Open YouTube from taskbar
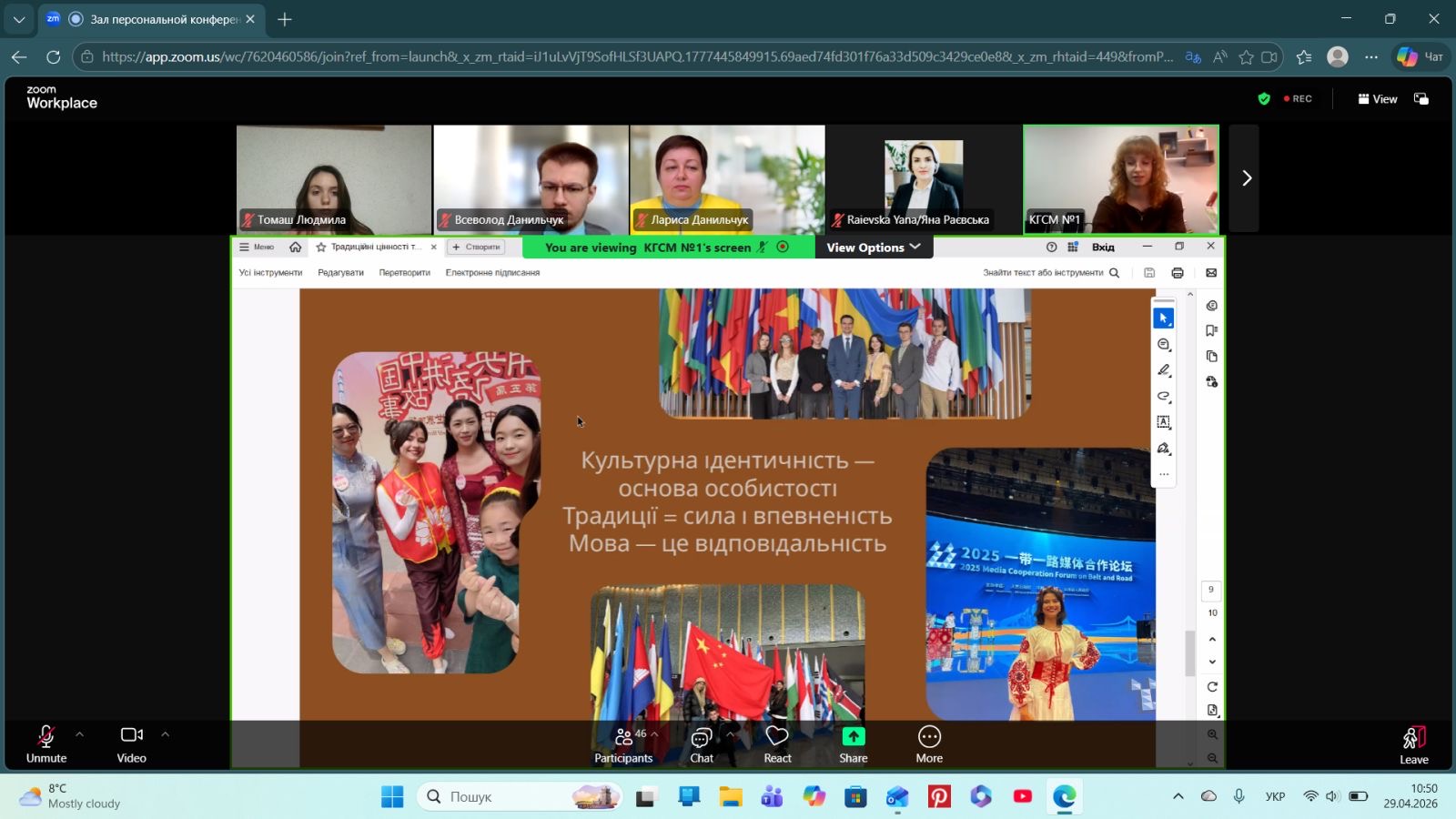Screen dimensions: 1456x819 pyautogui.click(x=1023, y=797)
